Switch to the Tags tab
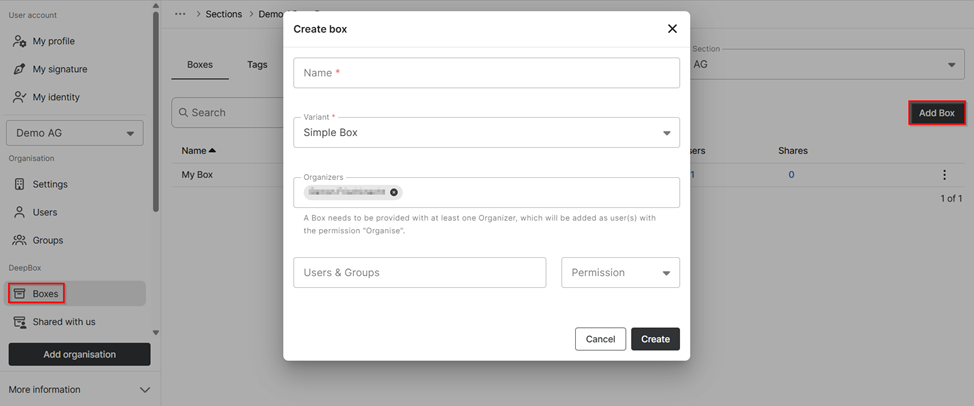Image resolution: width=974 pixels, height=406 pixels. 257,64
